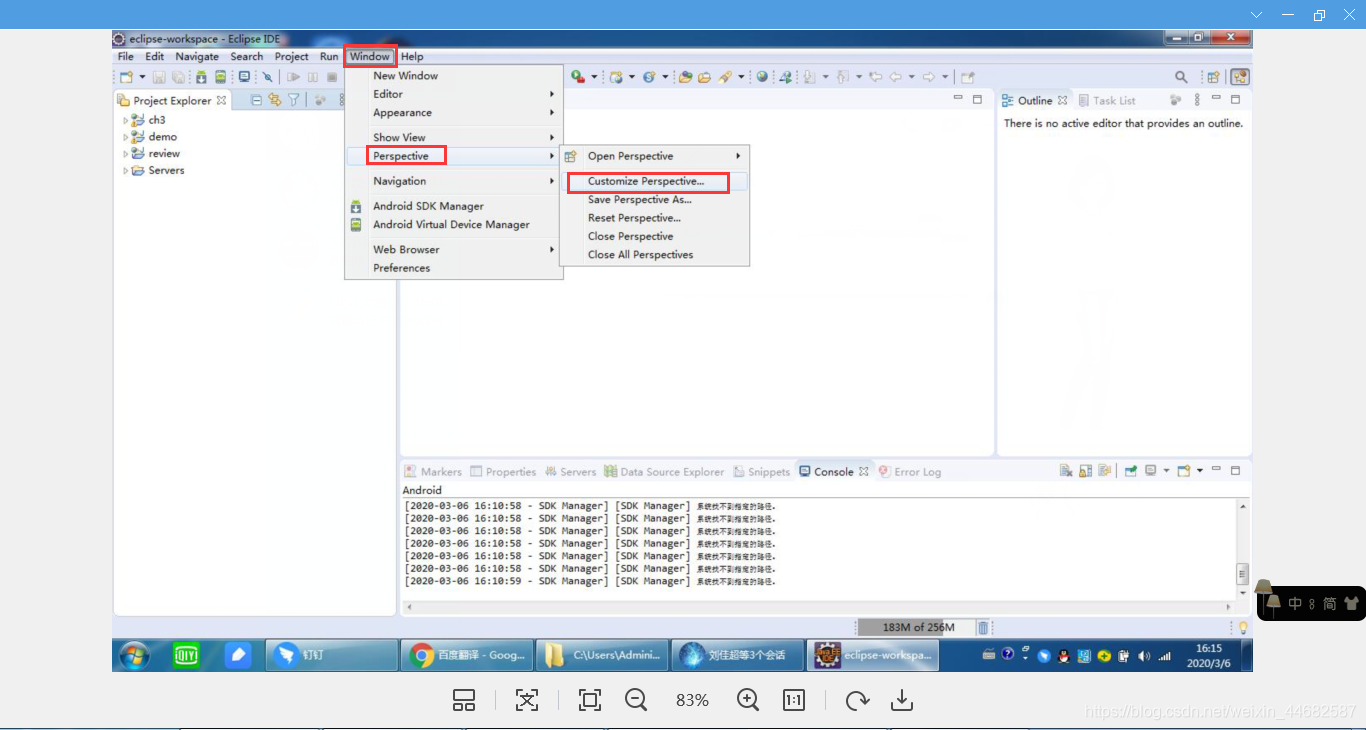Click the Open Task folder toolbar icon
Viewport: 1366px width, 730px height.
704,77
